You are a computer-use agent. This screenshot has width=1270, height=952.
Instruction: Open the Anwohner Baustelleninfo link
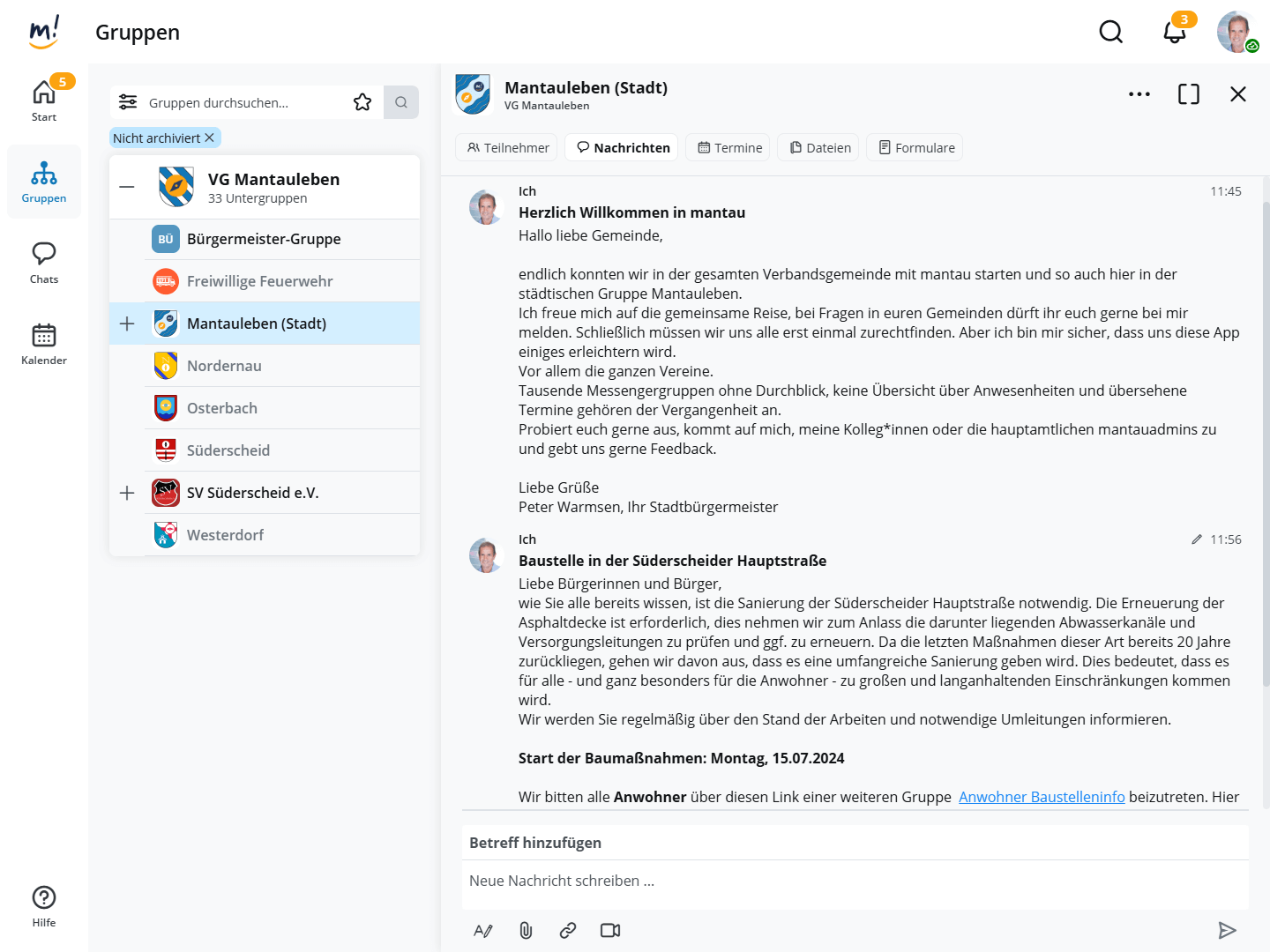click(x=1042, y=797)
